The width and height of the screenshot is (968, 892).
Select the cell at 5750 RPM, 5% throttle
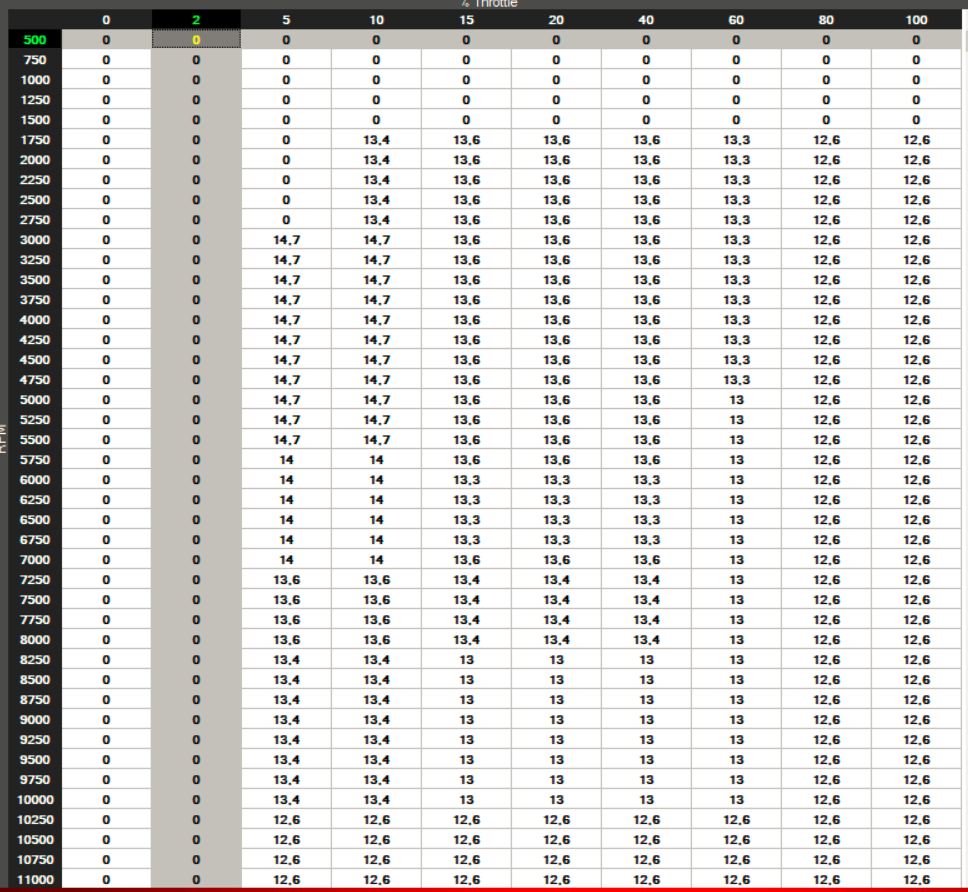coord(286,460)
